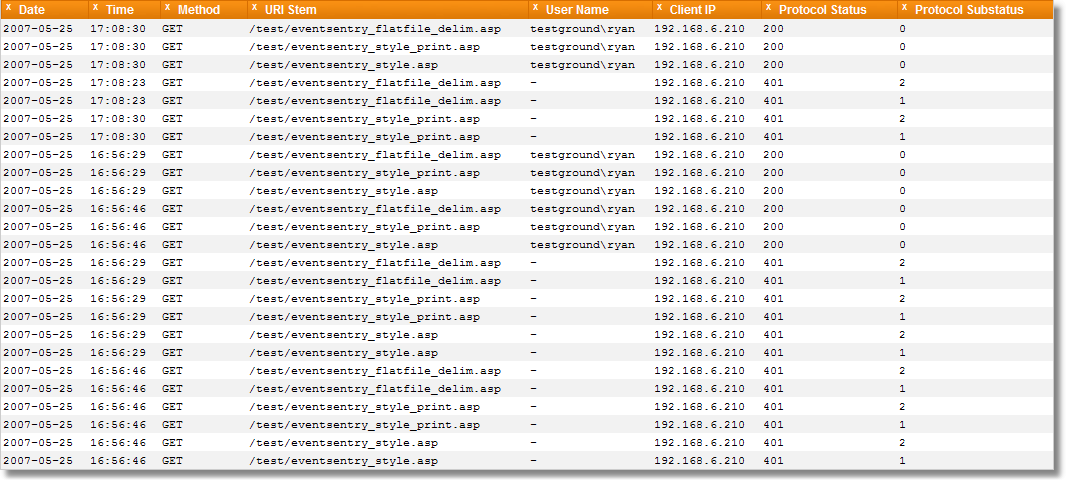Click substatus 2 in 17:08:30 style_print.asp row
Viewport: 1066px width, 482px height.
[x=902, y=119]
